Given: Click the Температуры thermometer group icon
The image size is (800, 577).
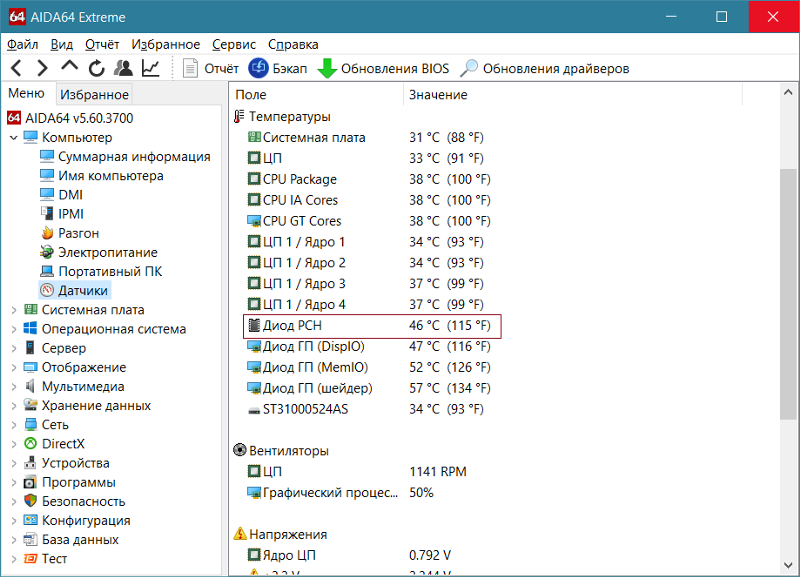Looking at the screenshot, I should (239, 117).
